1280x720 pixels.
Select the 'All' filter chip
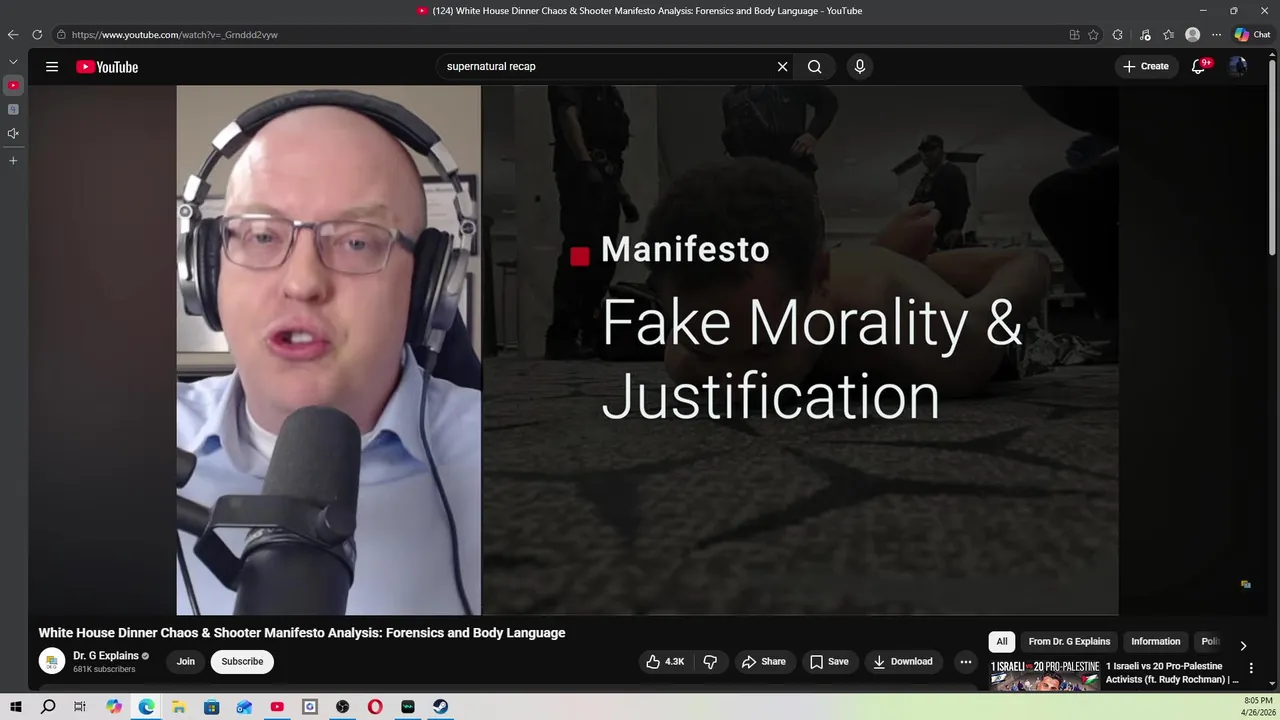(1002, 642)
